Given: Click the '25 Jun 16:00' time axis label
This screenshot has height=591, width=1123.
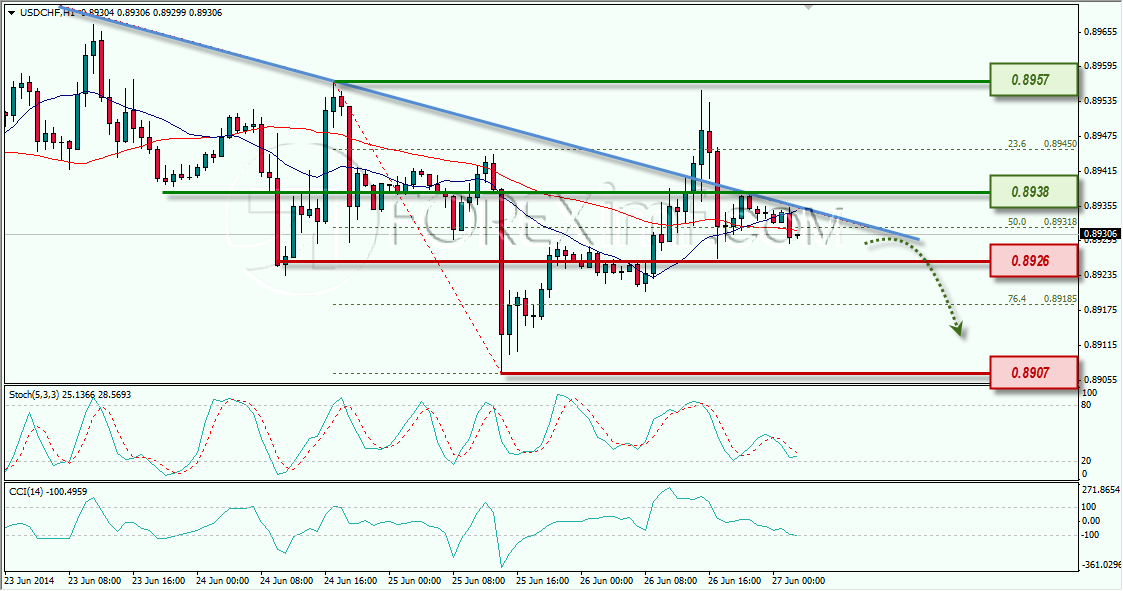Looking at the screenshot, I should 543,581.
